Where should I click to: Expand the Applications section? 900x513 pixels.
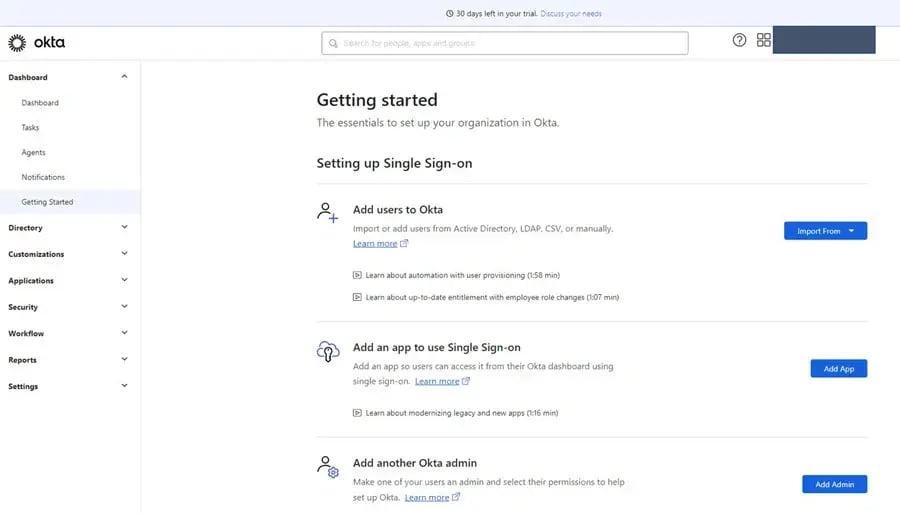pyautogui.click(x=68, y=281)
